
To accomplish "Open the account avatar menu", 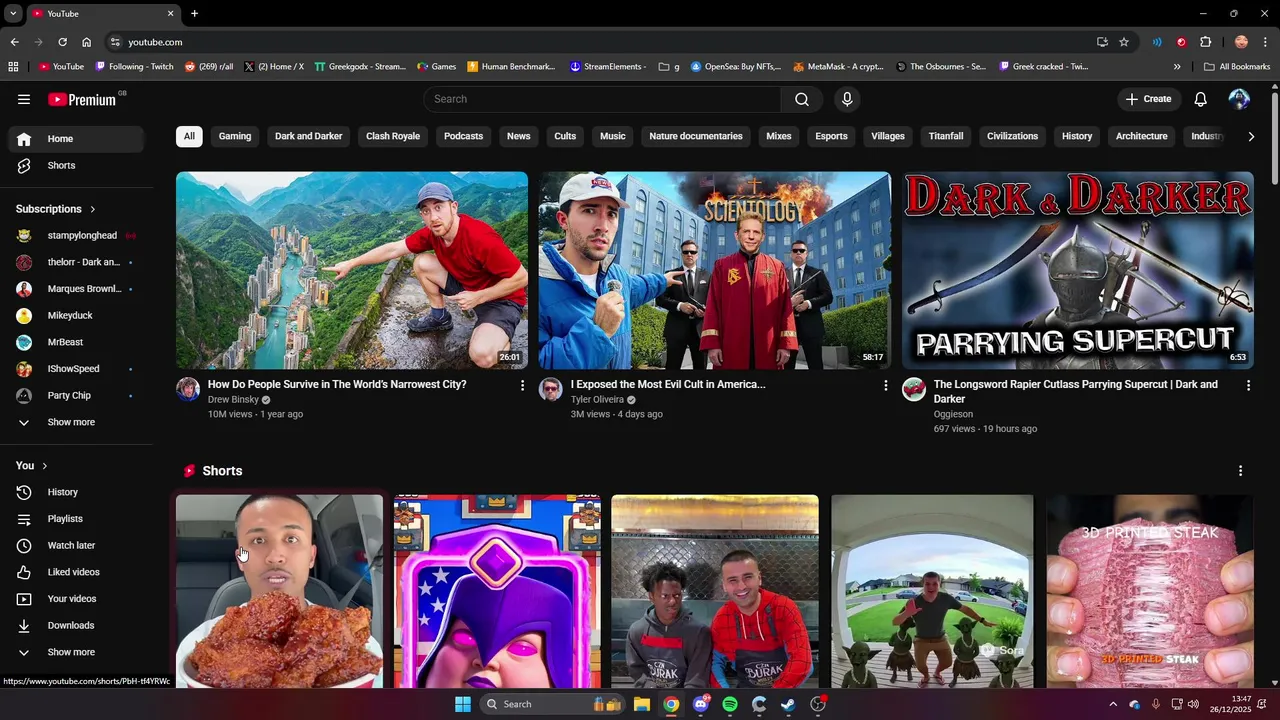I will tap(1239, 99).
